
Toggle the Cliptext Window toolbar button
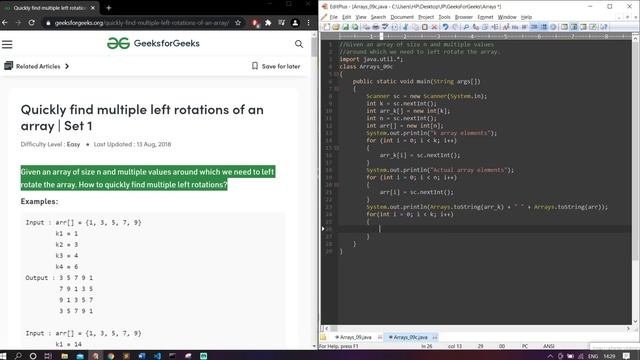click(x=574, y=27)
